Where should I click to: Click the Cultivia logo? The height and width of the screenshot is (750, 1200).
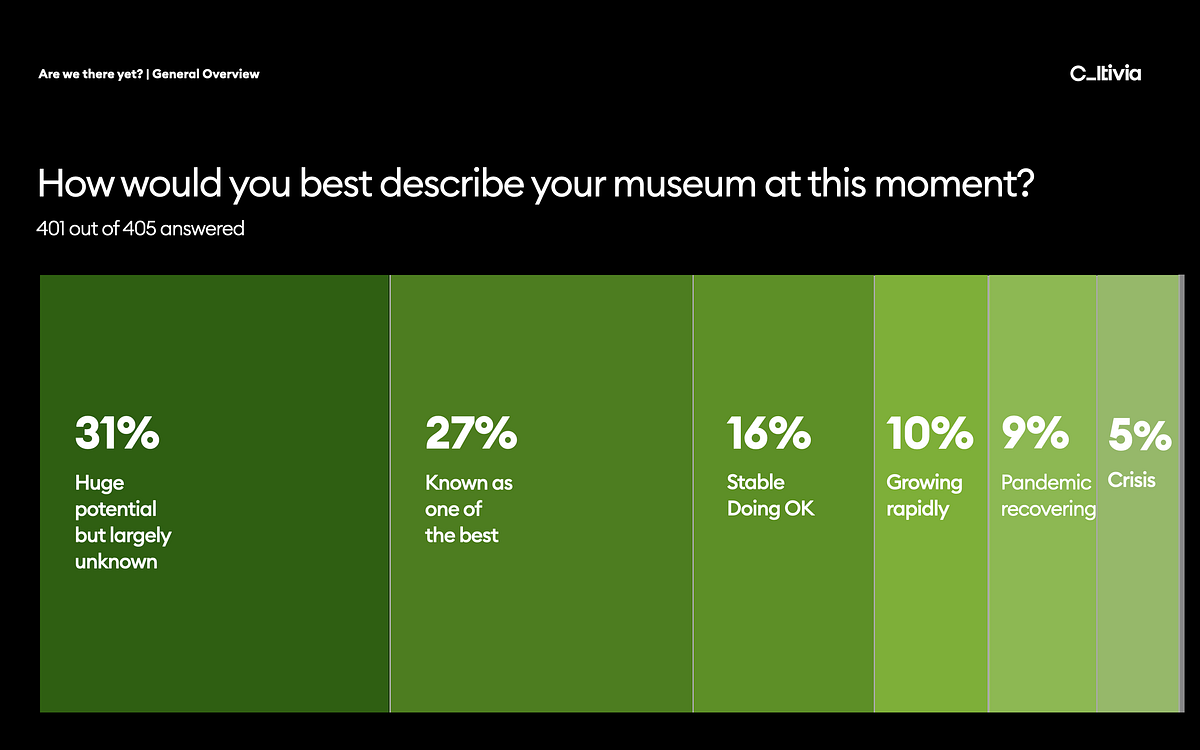[x=1105, y=73]
